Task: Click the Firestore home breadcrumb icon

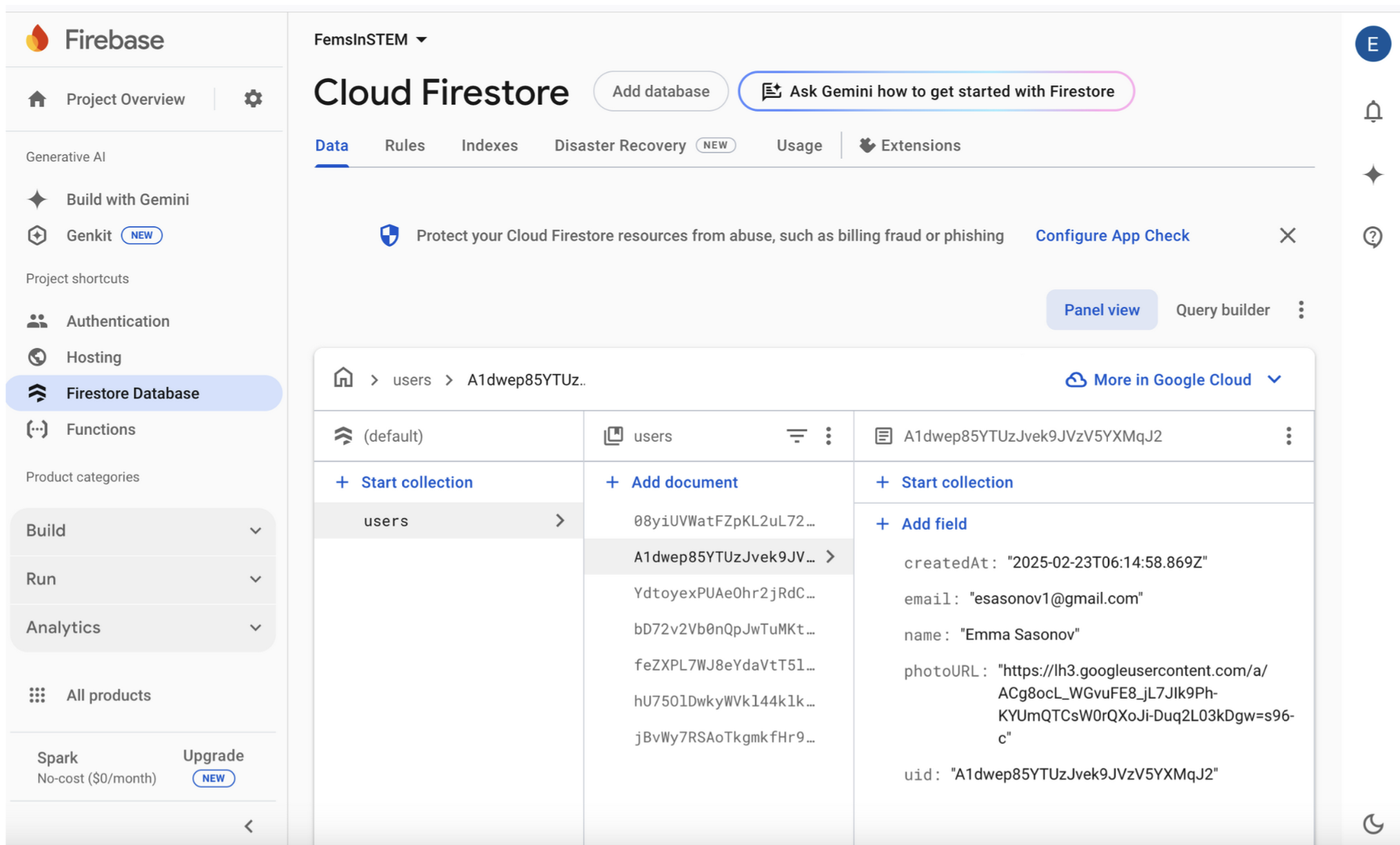Action: (343, 378)
